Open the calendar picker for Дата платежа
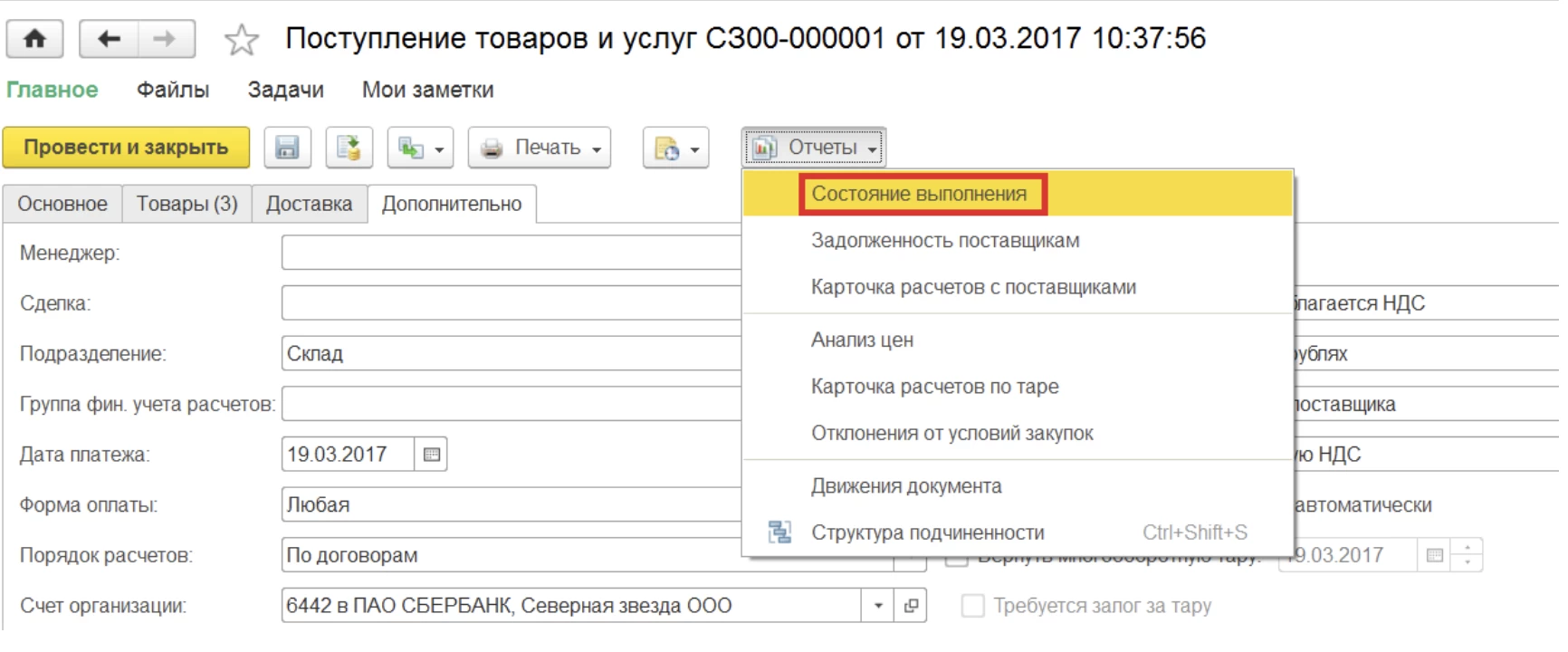Viewport: 1568px width, 652px height. click(x=432, y=455)
